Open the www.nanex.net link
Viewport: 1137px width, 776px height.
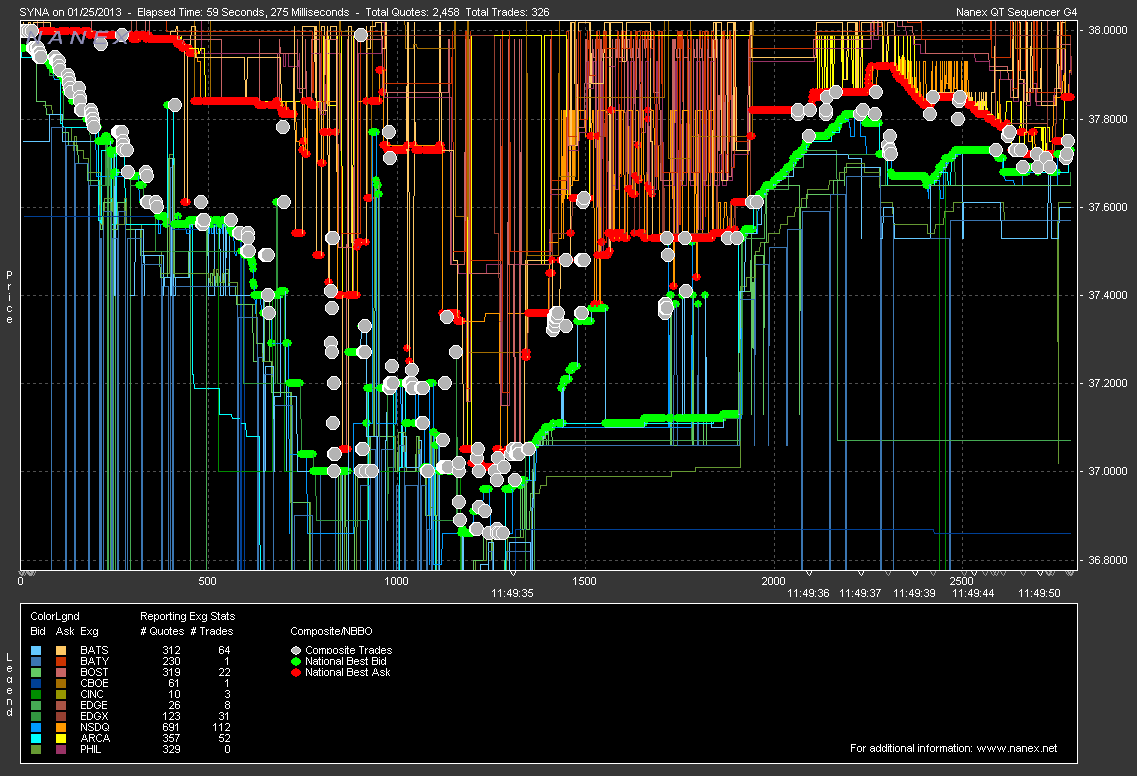[1017, 748]
